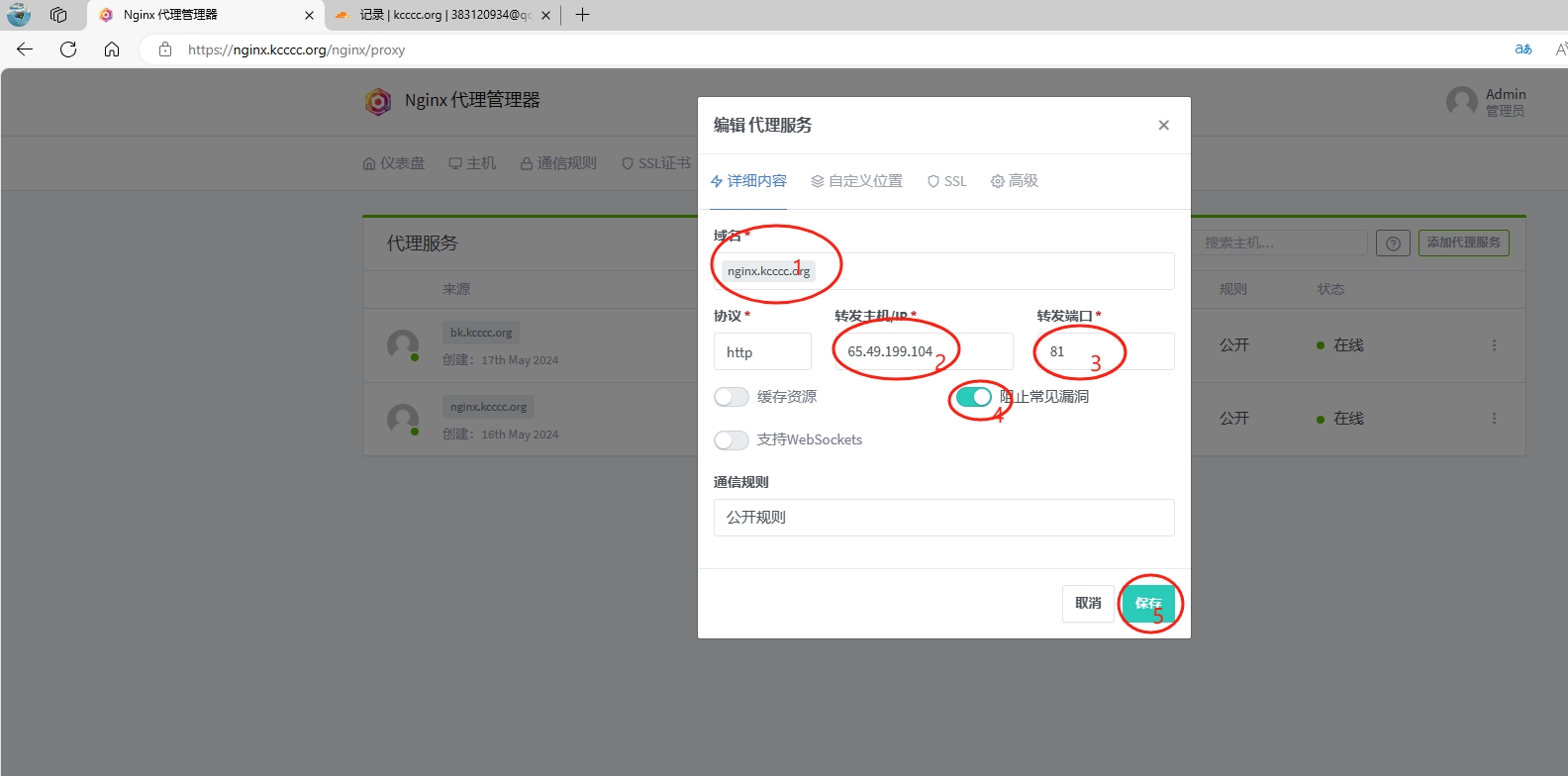Open the Admin user avatar menu

click(1462, 101)
